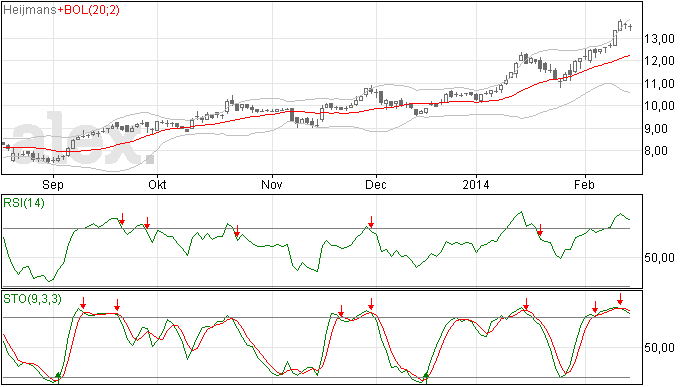Click the 11,00 price axis value

659,84
